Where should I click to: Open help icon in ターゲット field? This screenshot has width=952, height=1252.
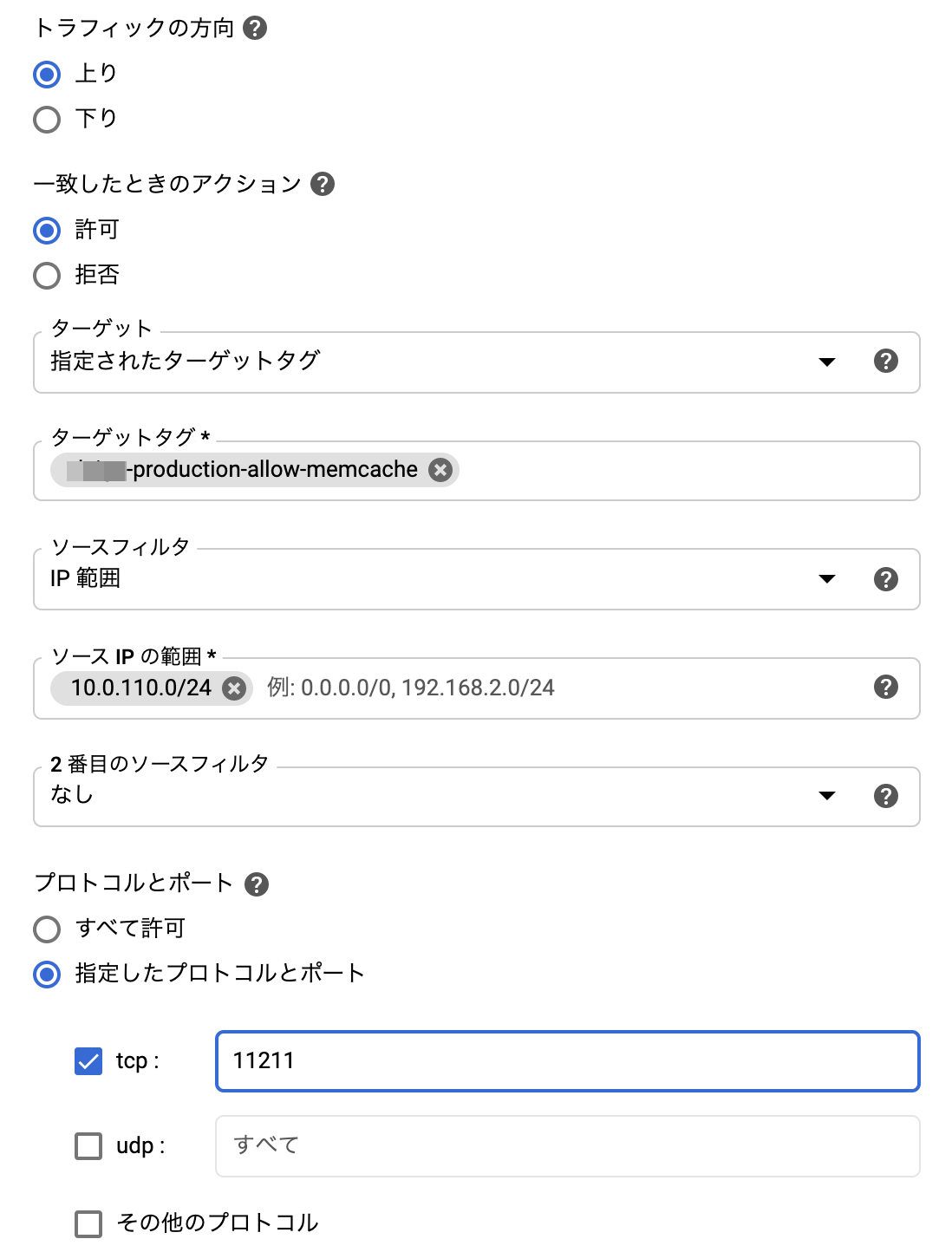pos(885,361)
